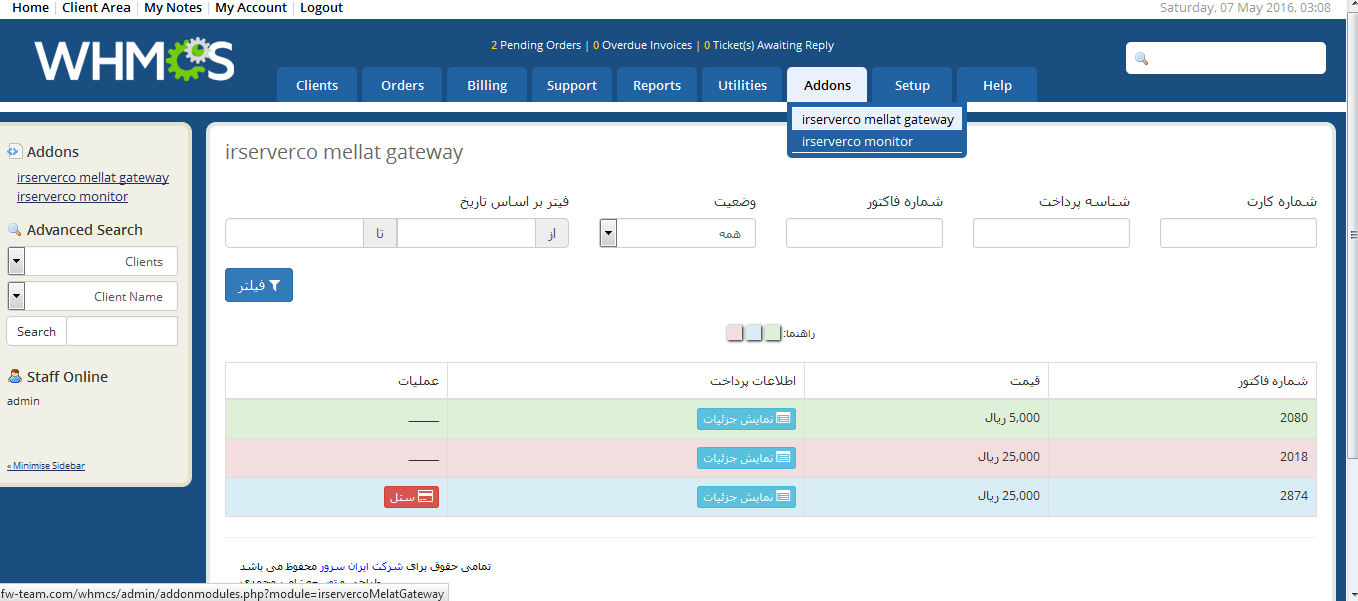Expand the وضعیت status dropdown showing همه

point(678,233)
